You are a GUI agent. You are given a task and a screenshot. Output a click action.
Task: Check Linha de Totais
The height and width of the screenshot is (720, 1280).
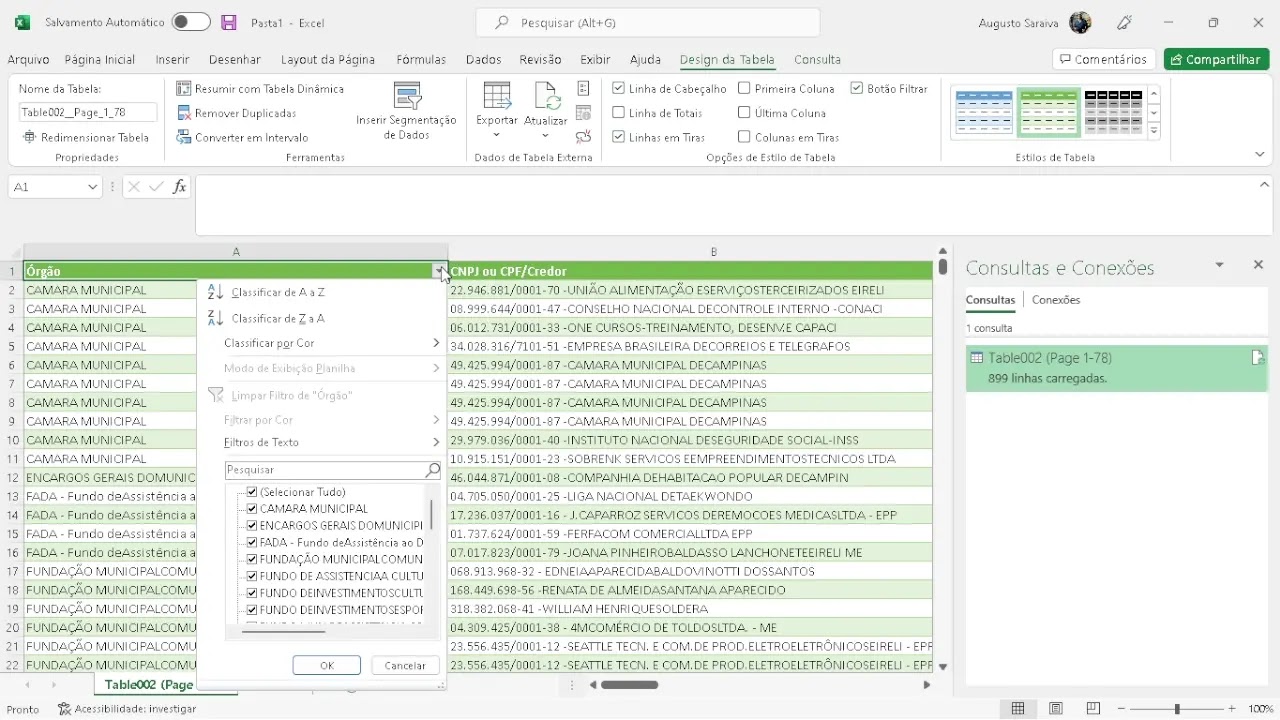(x=619, y=113)
